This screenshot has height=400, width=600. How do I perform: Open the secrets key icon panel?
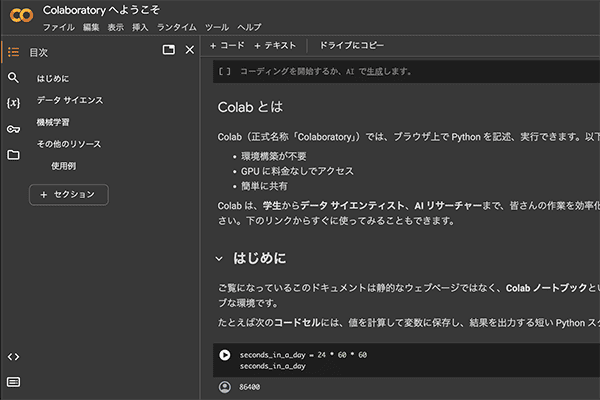pyautogui.click(x=13, y=129)
